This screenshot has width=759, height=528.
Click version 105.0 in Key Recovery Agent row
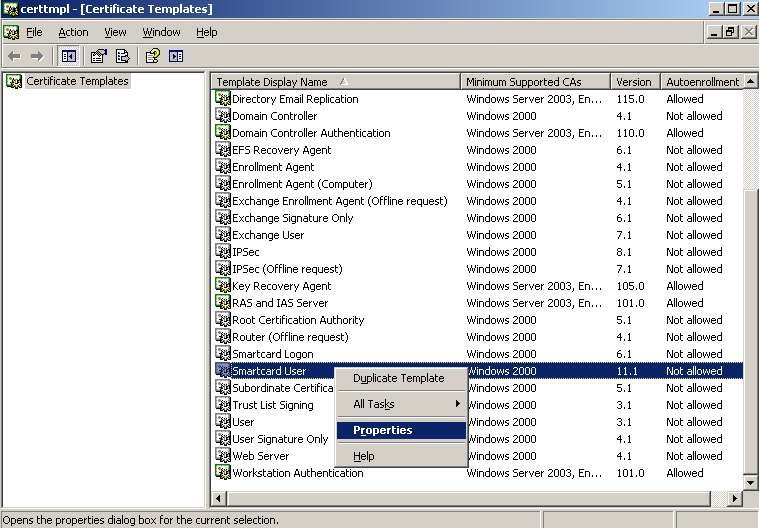point(630,286)
